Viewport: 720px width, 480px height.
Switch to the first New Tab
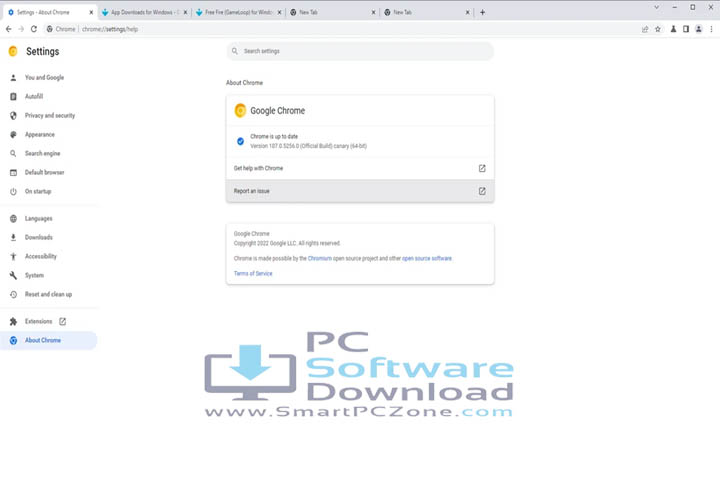point(333,12)
